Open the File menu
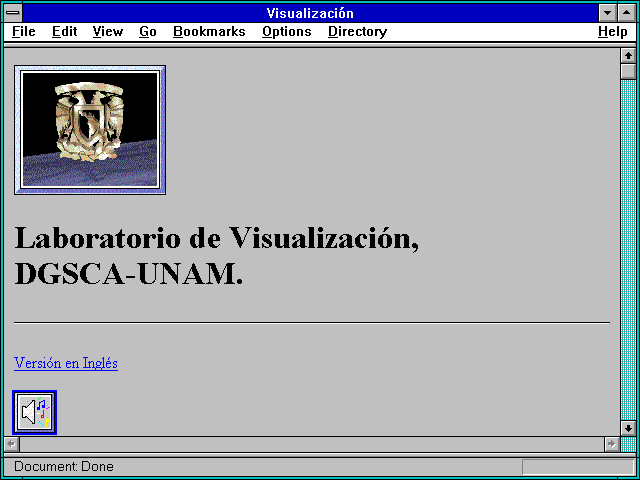The image size is (640, 480). (x=24, y=32)
